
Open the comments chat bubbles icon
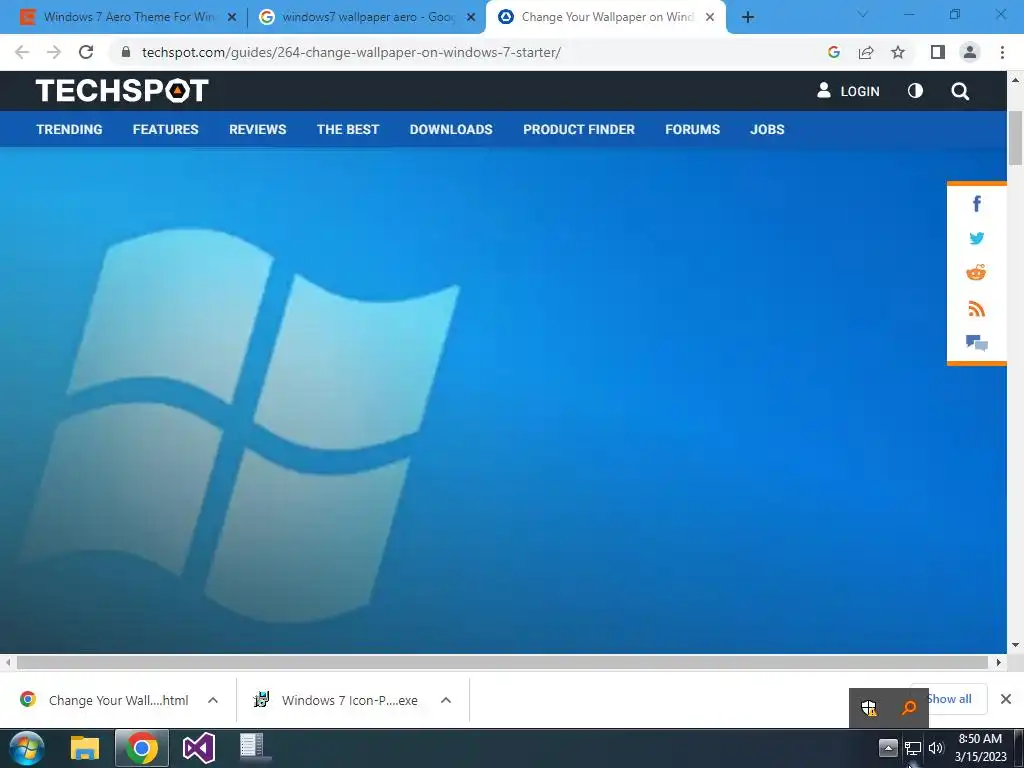coord(976,343)
